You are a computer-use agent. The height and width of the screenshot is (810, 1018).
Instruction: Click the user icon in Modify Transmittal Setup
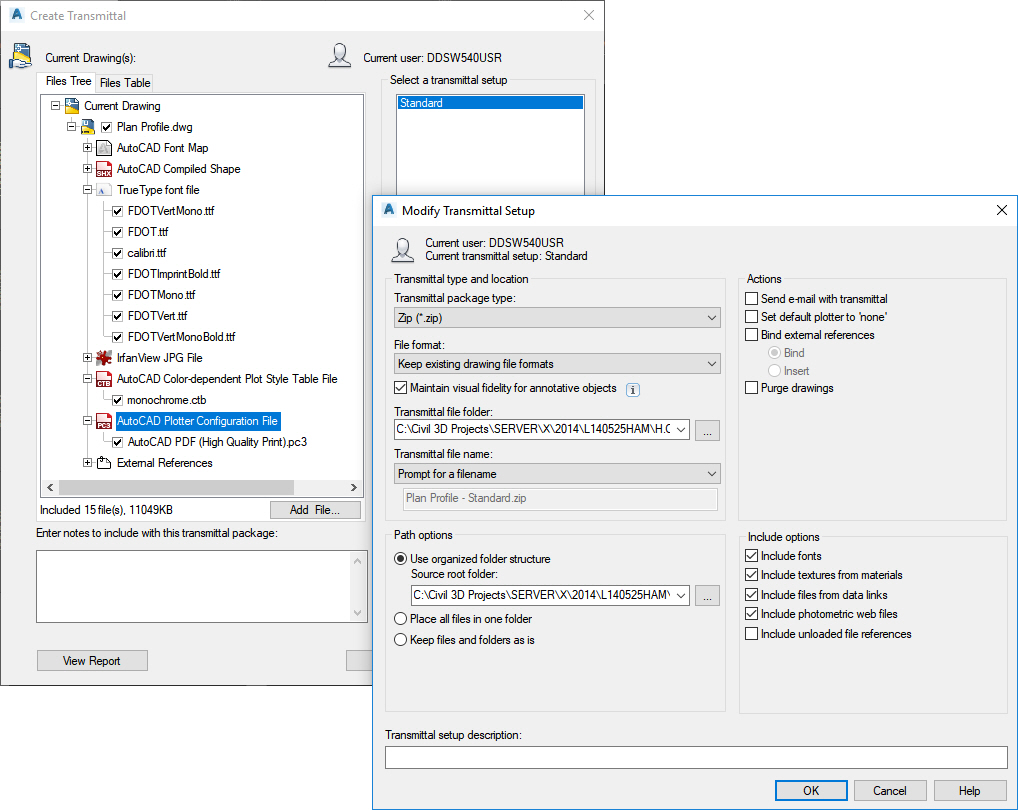[x=403, y=250]
